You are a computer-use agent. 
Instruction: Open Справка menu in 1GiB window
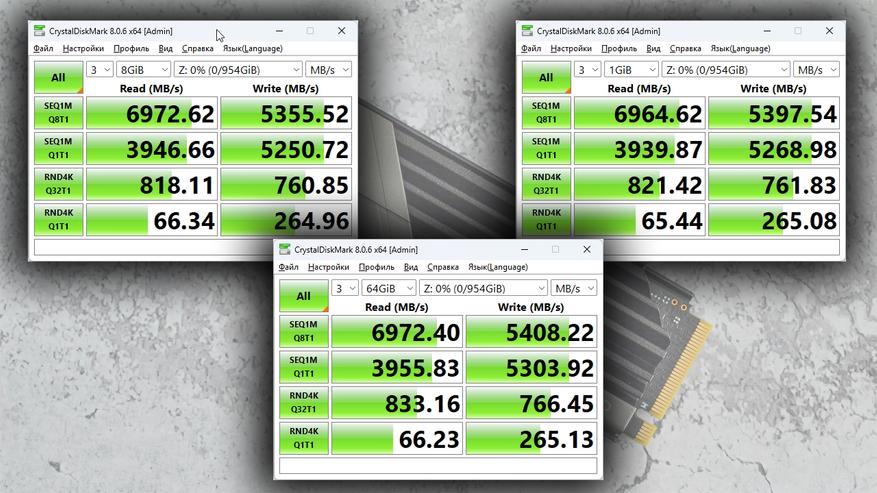[x=685, y=49]
